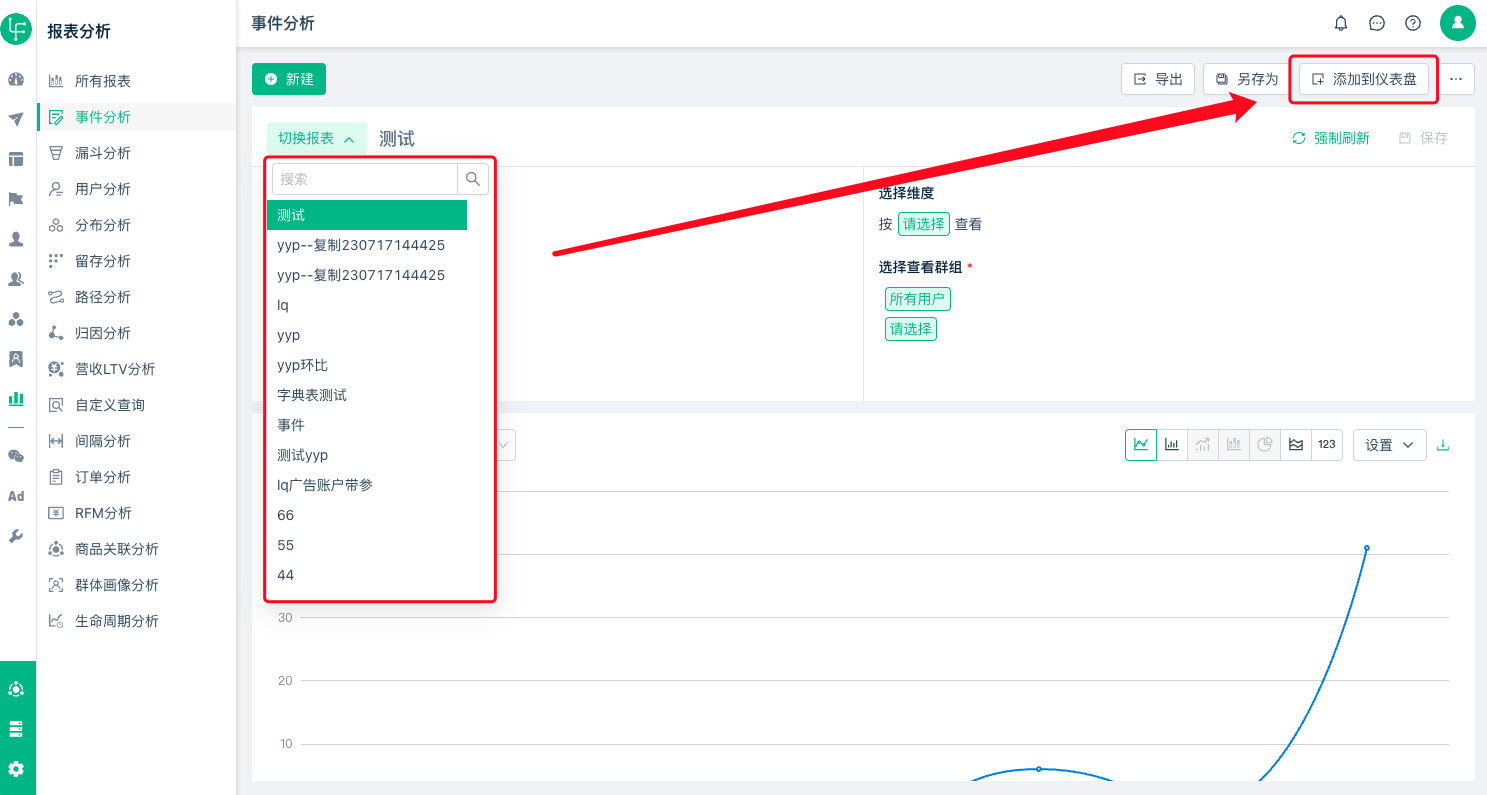
Task: Open the 设置 dropdown
Action: point(1390,445)
